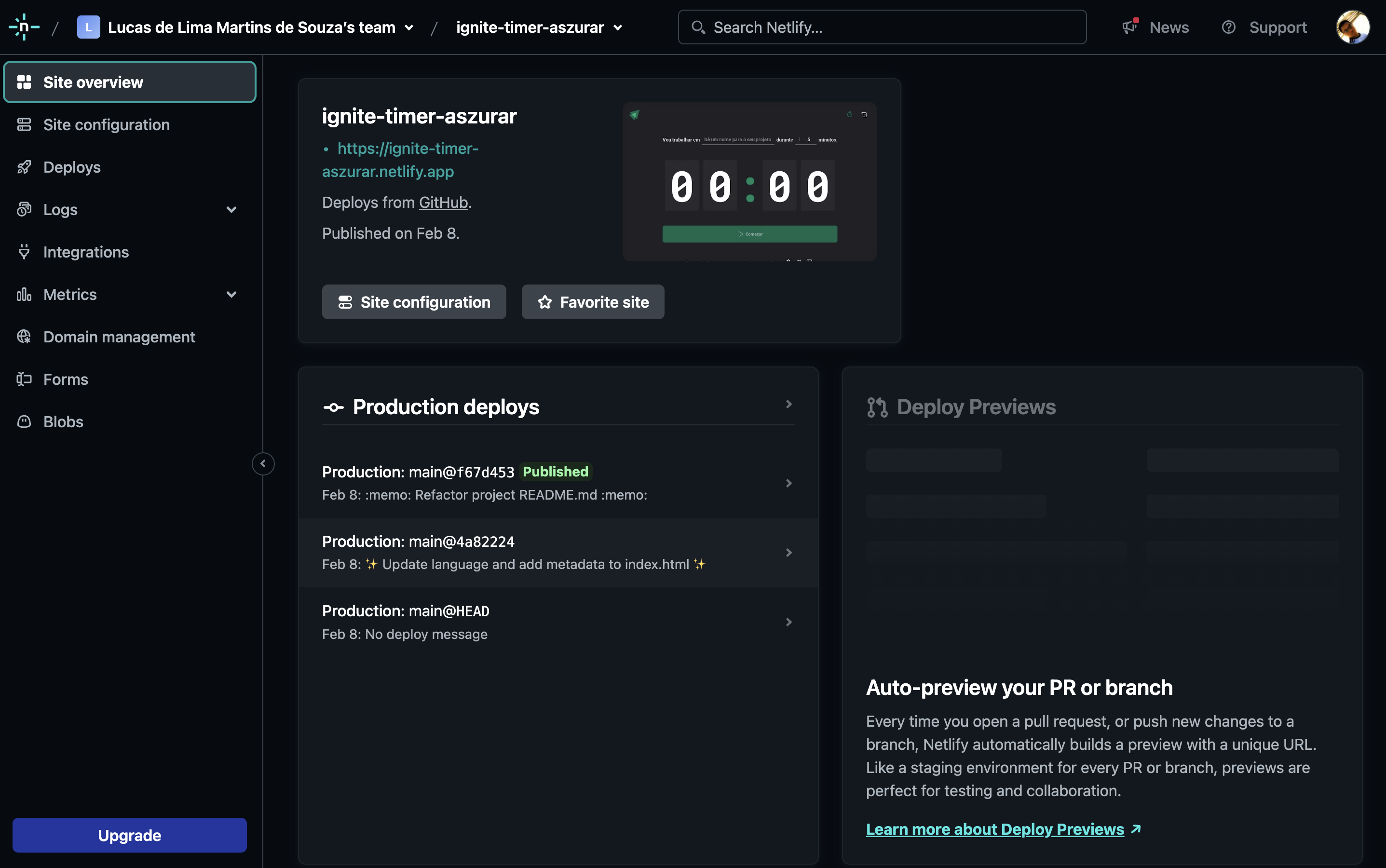Click the Upgrade button
The image size is (1386, 868).
coord(130,835)
